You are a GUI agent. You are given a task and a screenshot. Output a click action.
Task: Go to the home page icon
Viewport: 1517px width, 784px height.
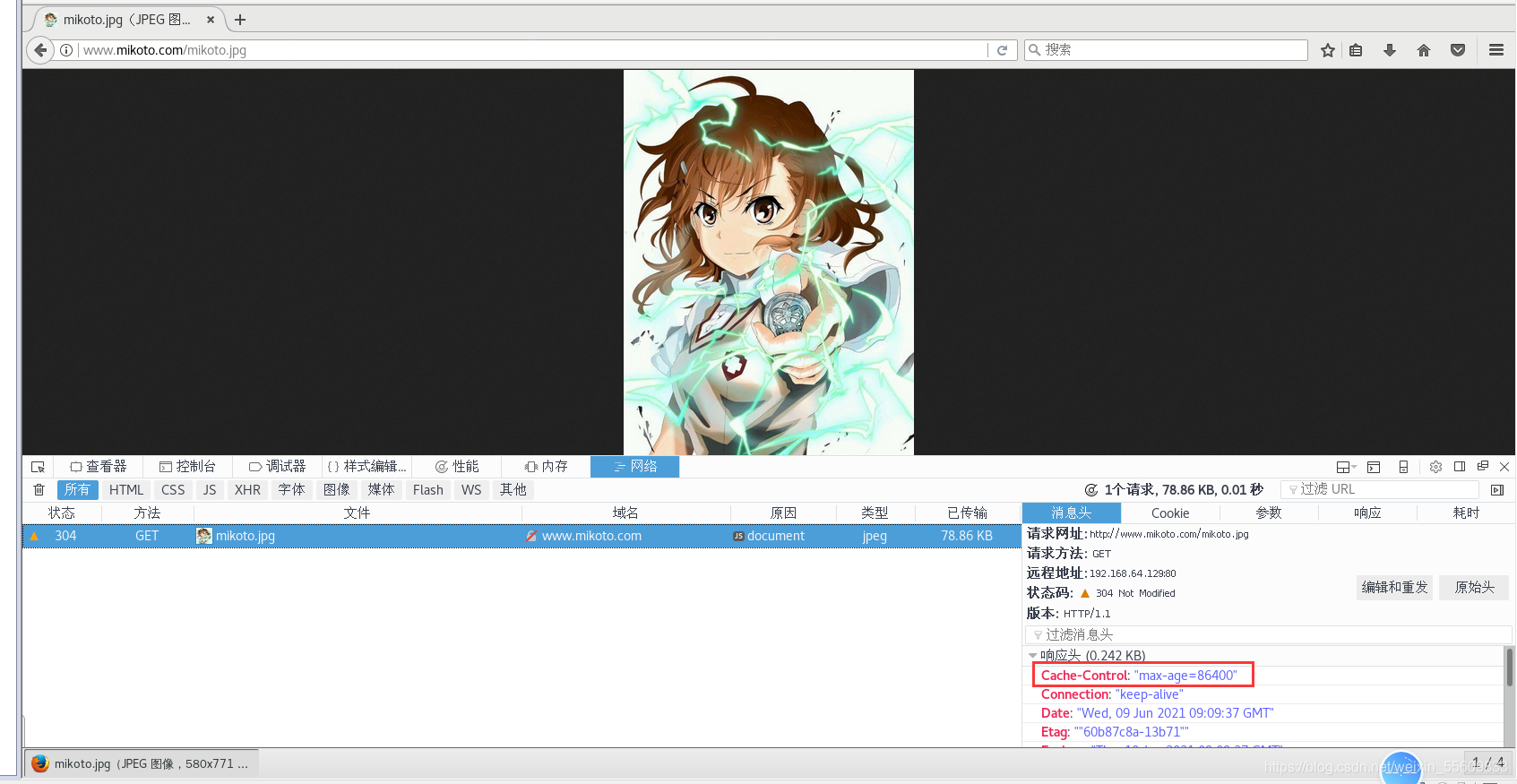coord(1423,50)
